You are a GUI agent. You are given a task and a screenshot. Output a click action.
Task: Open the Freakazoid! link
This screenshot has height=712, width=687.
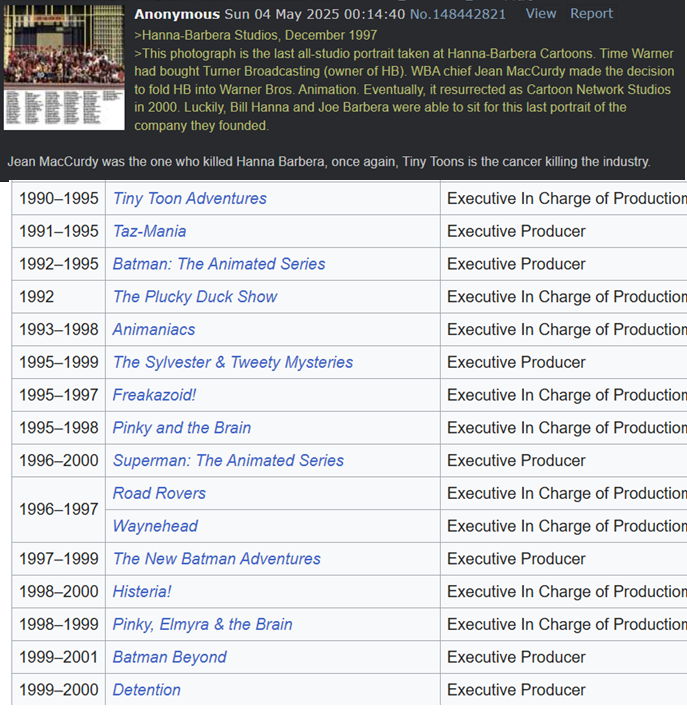[154, 395]
